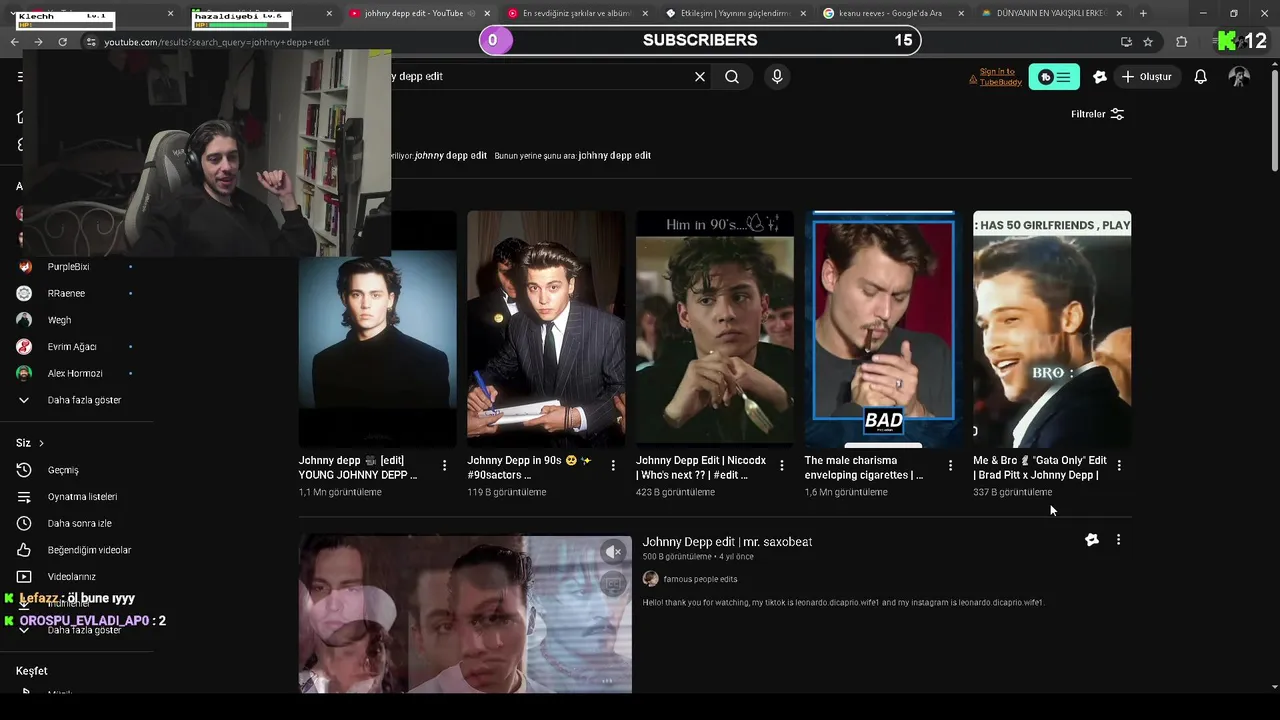Click the YouTube search input field

pos(540,77)
